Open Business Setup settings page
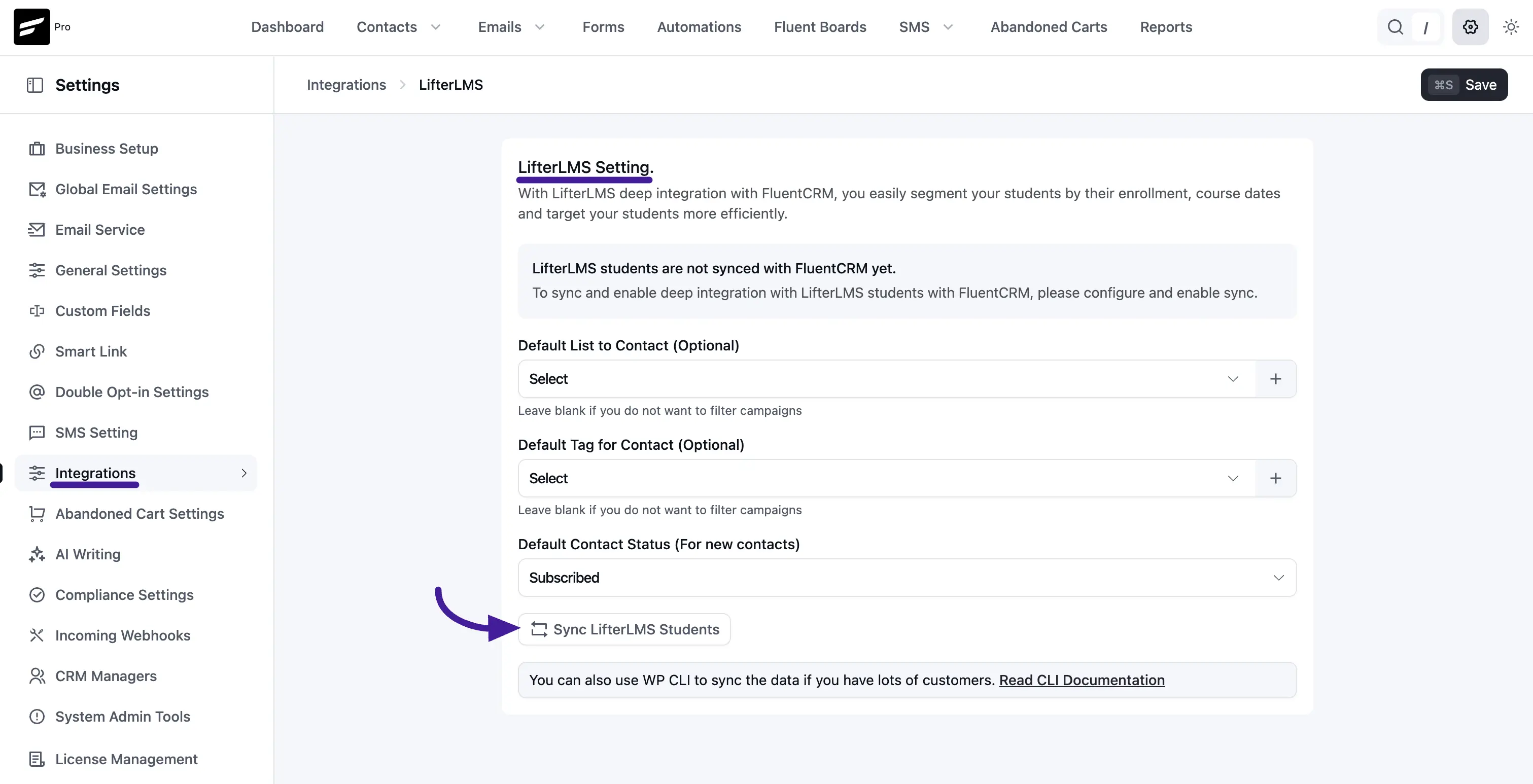 pyautogui.click(x=107, y=149)
